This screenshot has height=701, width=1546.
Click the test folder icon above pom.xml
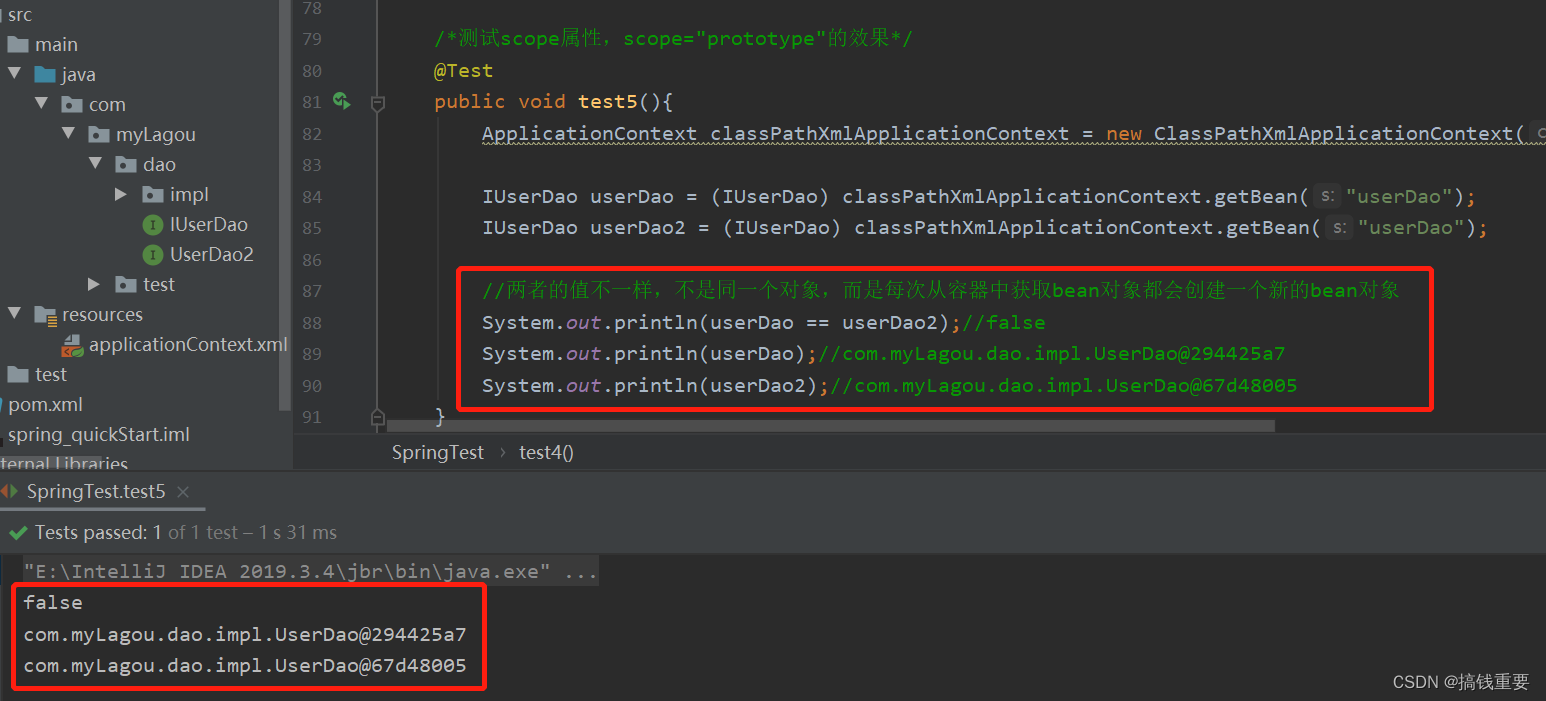click(18, 374)
